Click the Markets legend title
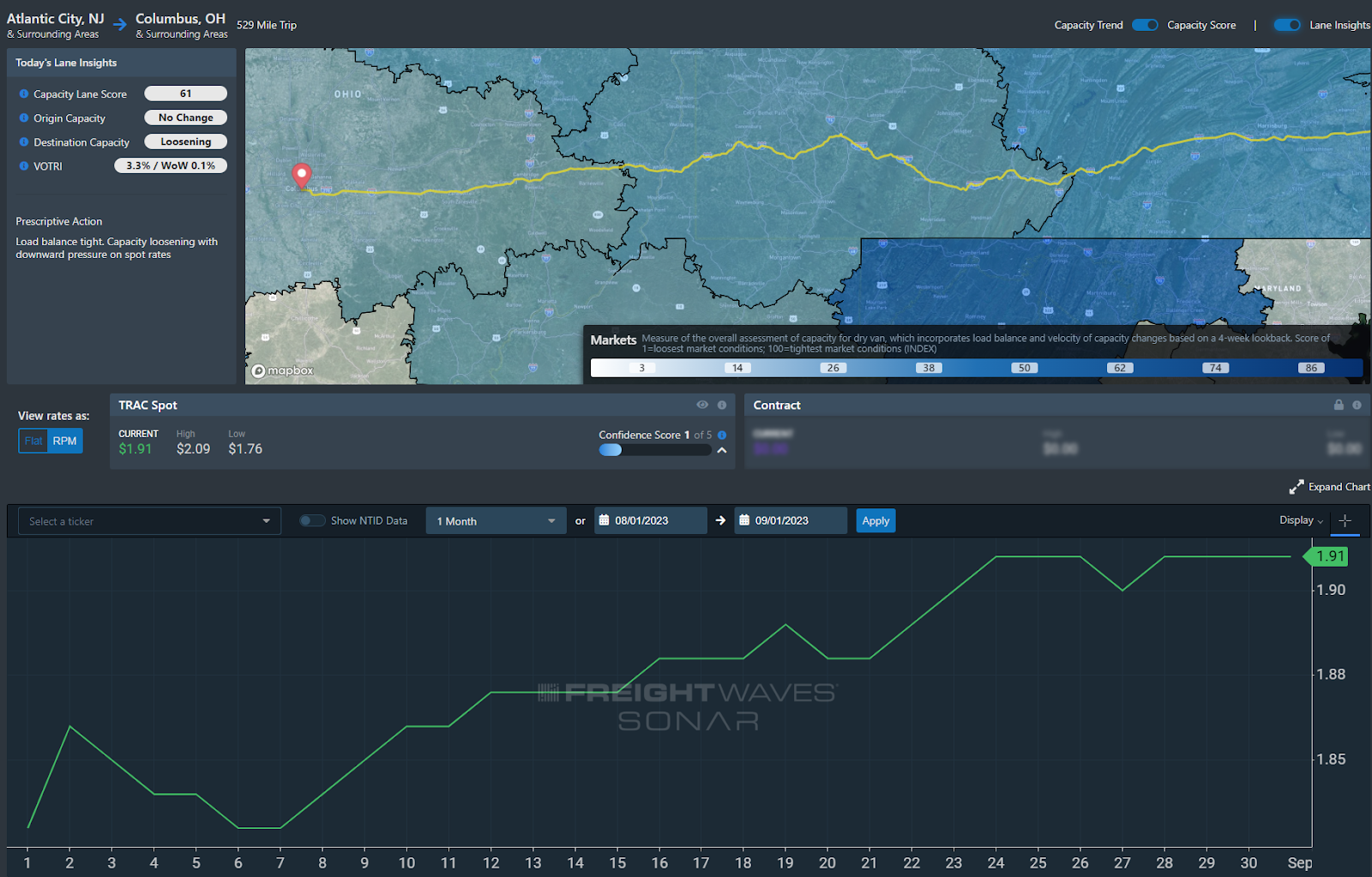This screenshot has height=877, width=1372. [613, 340]
